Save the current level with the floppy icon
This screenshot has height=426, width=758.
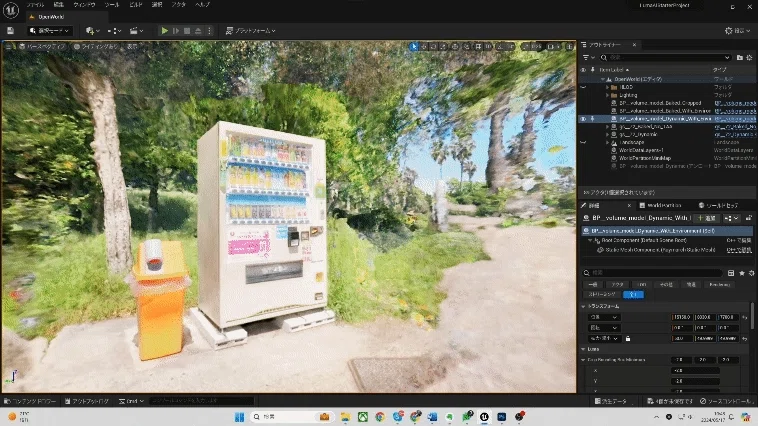pos(10,30)
